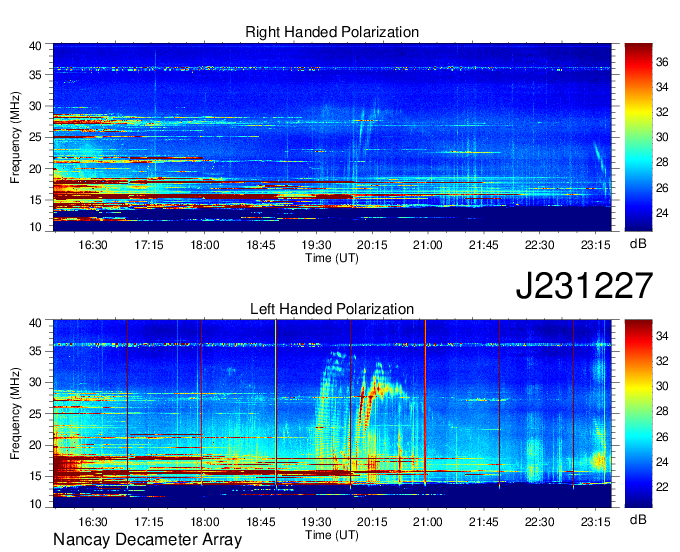680x552 pixels.
Task: Click the 'Frequency (MHz)' axis label of the Right Handed plot
Action: (15, 137)
